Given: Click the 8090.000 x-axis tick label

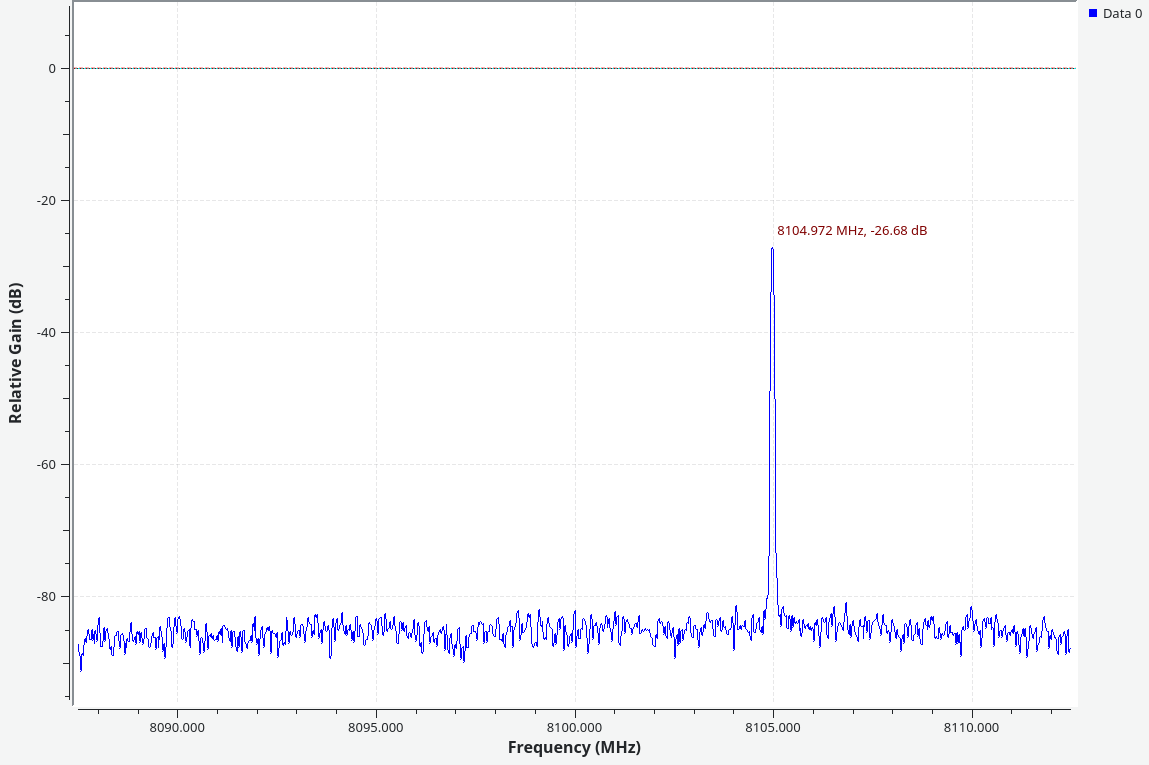Looking at the screenshot, I should pyautogui.click(x=177, y=727).
